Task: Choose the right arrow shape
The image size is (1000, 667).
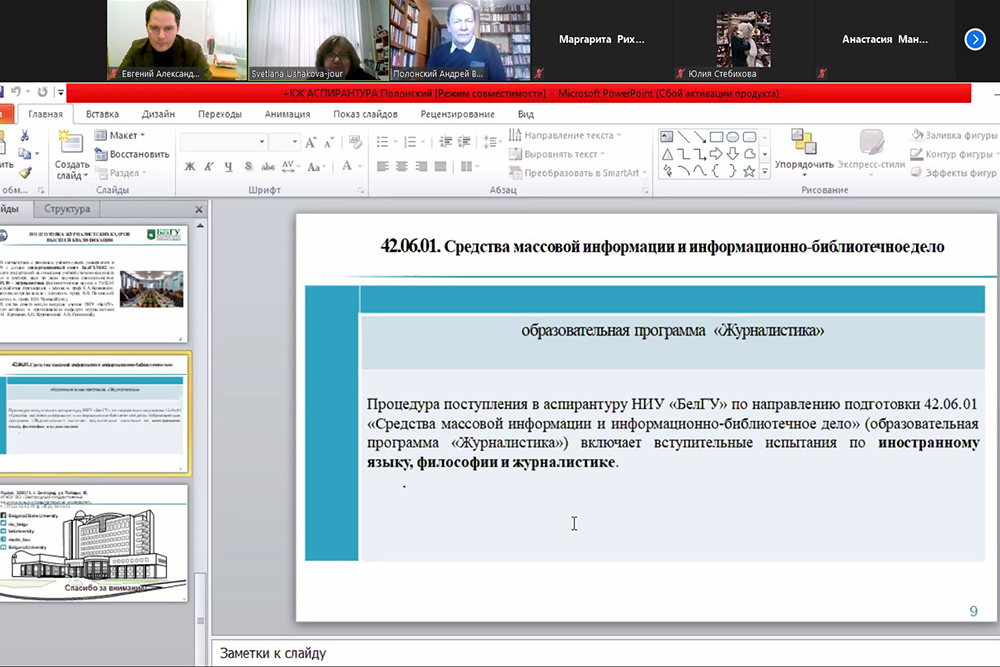Action: [717, 153]
